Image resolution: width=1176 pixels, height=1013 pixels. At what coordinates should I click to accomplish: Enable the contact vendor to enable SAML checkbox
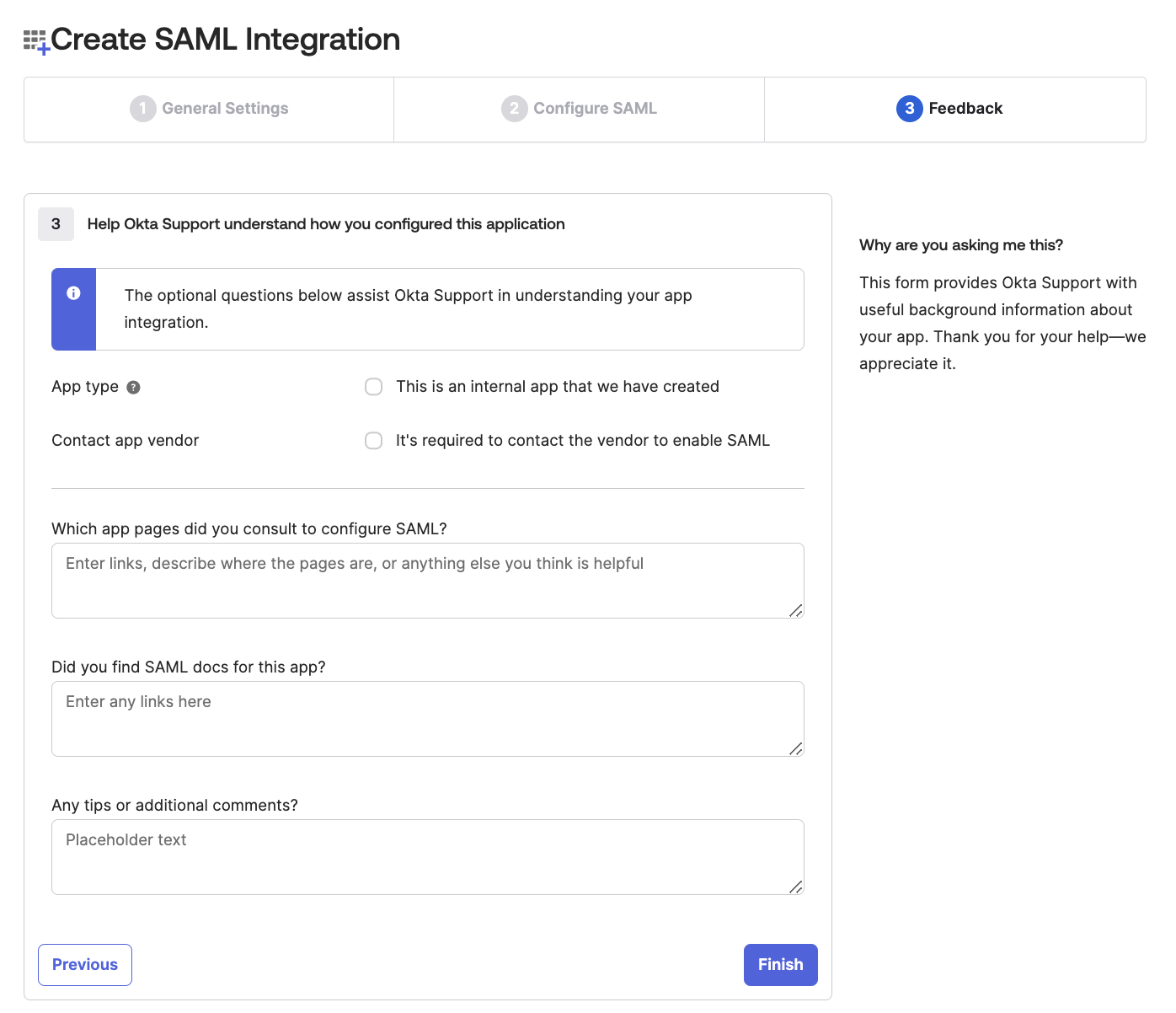373,440
